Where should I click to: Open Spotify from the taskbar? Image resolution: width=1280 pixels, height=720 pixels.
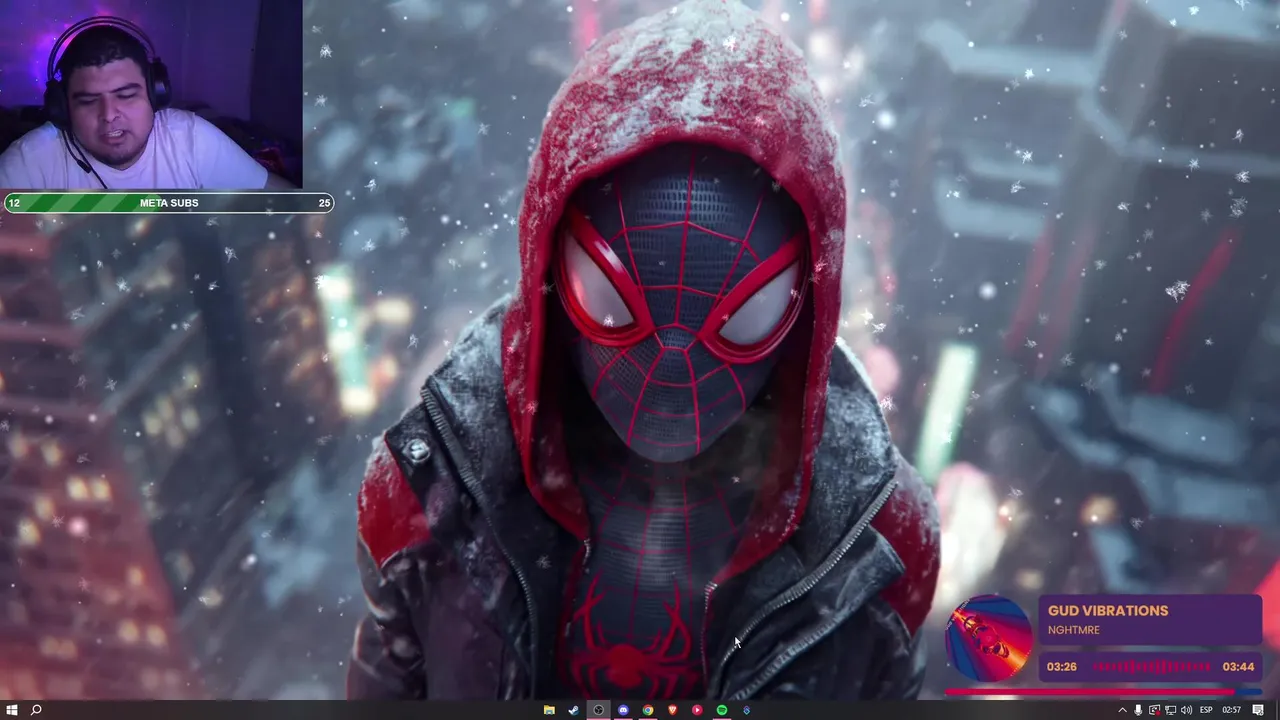(722, 710)
